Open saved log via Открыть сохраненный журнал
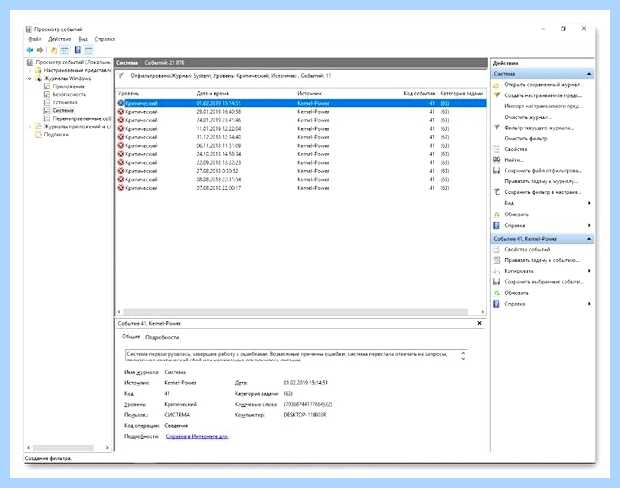Screen dimensions: 620x488 [542, 85]
